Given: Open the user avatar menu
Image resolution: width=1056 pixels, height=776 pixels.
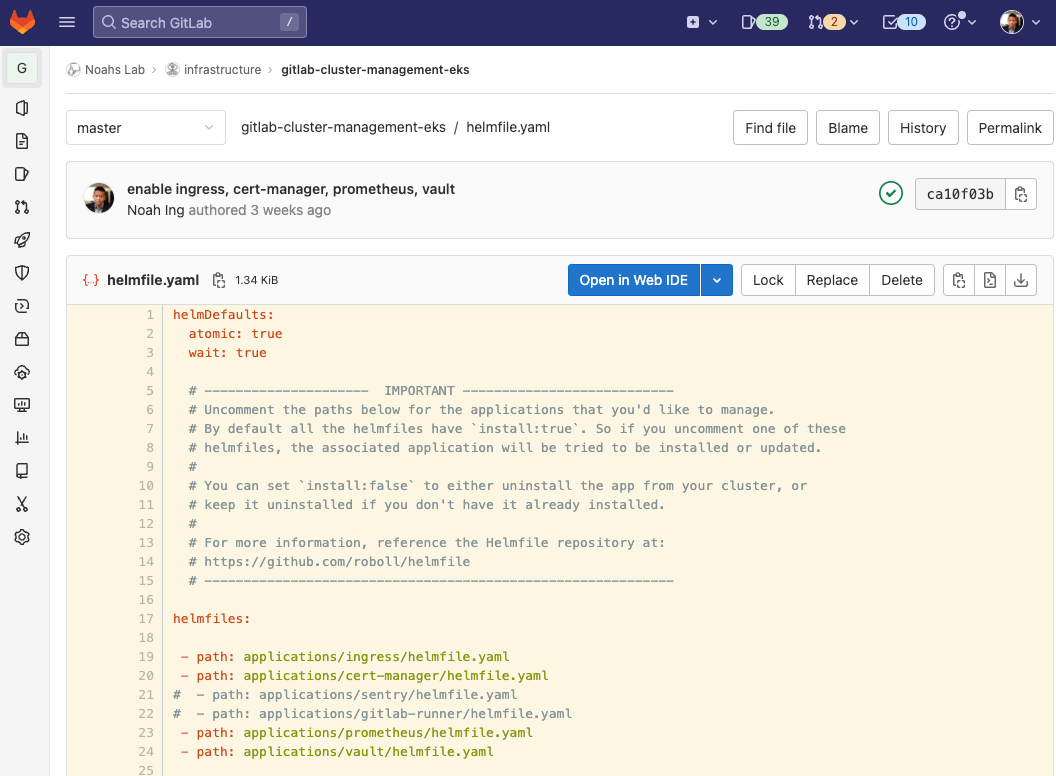Looking at the screenshot, I should click(x=1012, y=21).
